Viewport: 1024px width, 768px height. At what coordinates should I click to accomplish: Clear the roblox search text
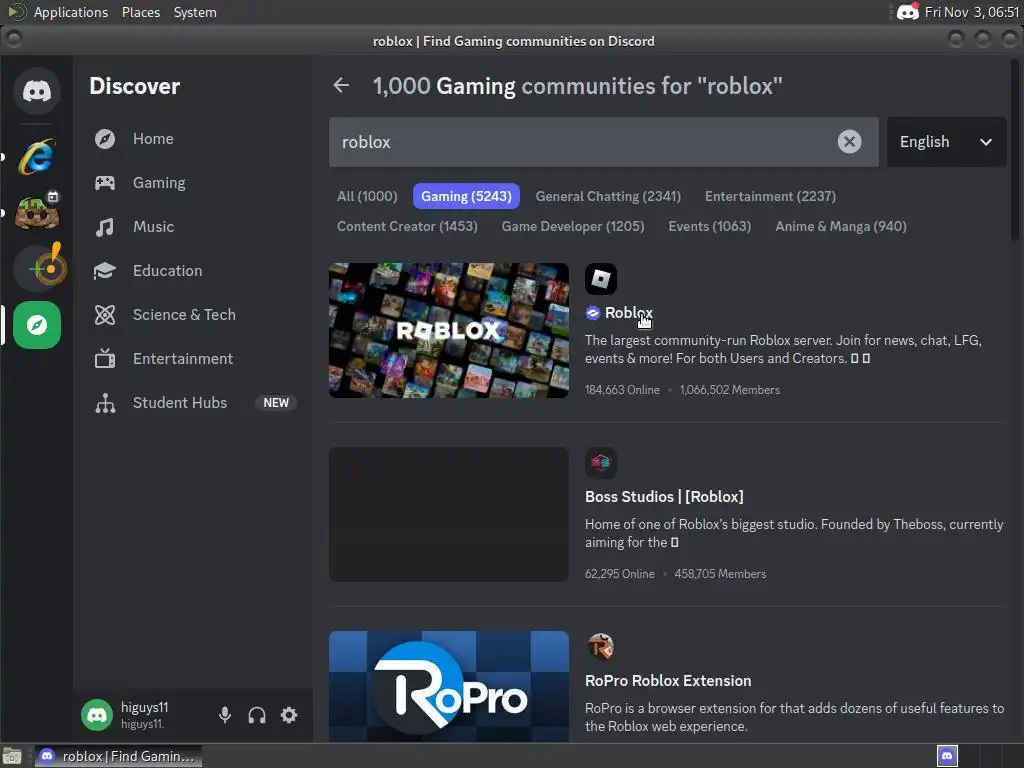(849, 142)
